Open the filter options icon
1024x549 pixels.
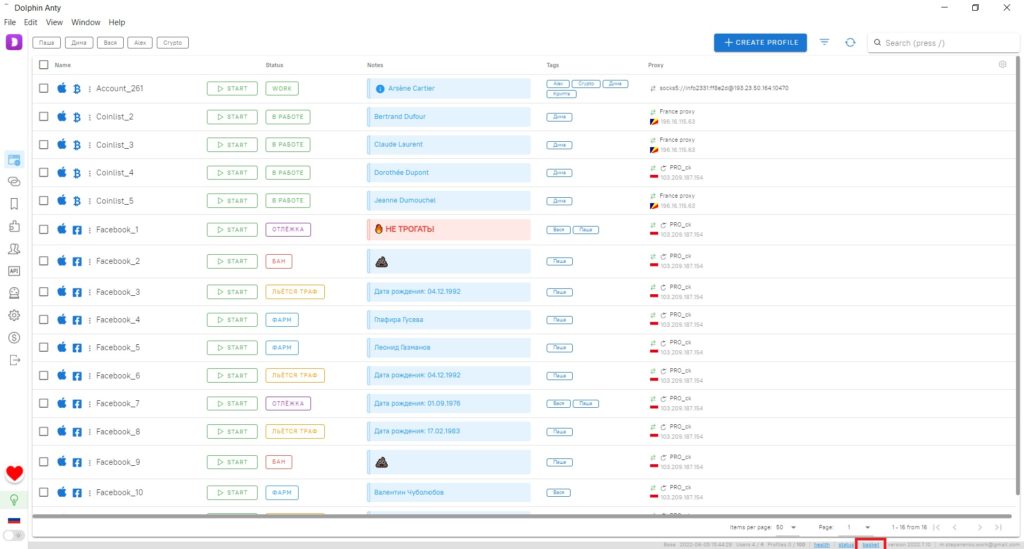click(x=824, y=42)
